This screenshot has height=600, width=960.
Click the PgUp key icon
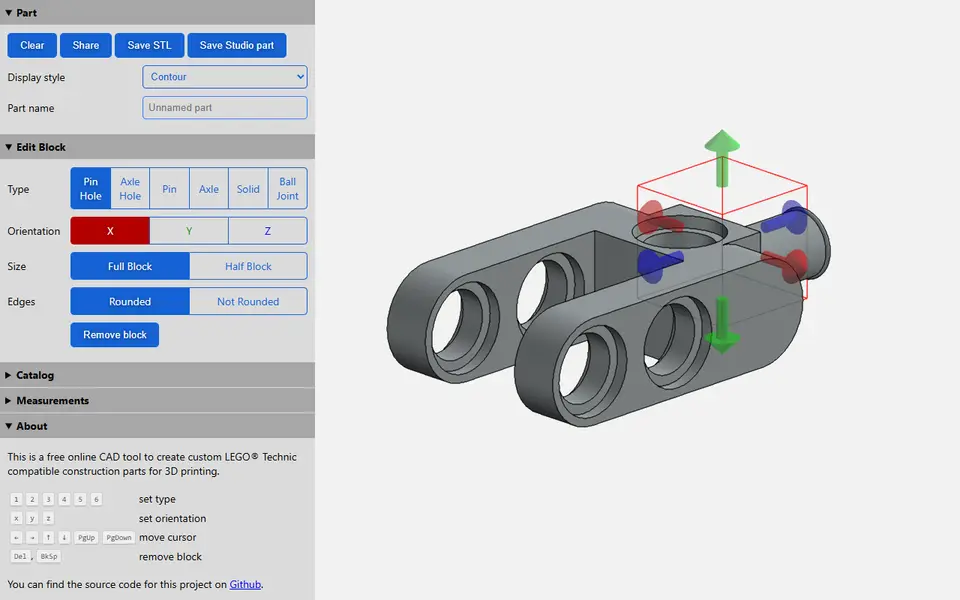tap(86, 537)
